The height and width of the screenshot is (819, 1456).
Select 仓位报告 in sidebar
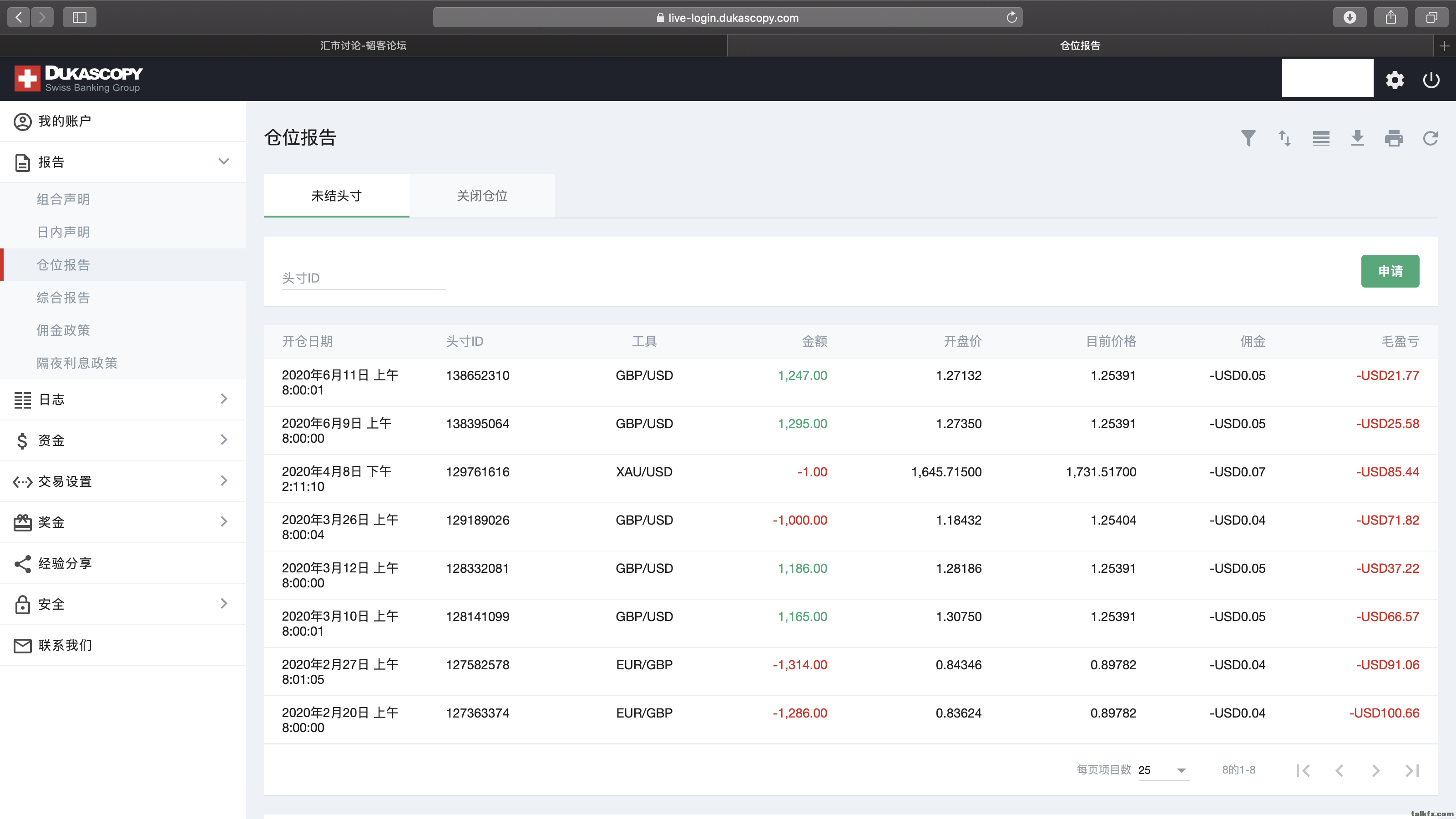123,264
